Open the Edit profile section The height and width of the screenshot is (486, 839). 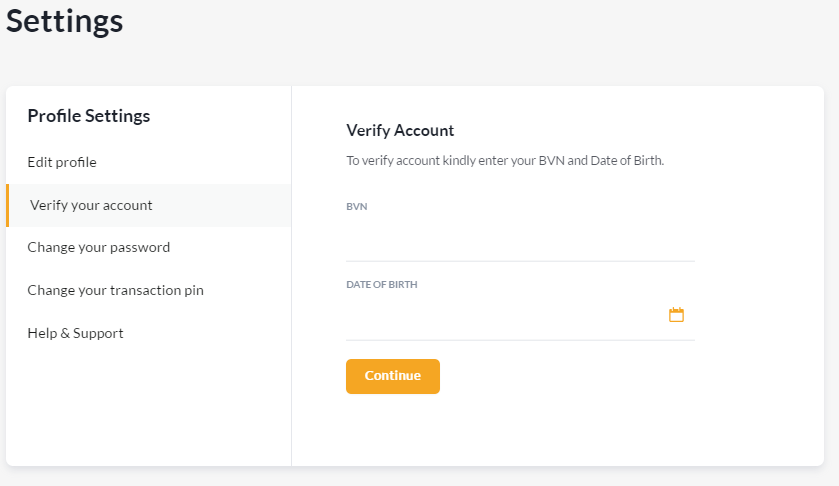[x=62, y=162]
